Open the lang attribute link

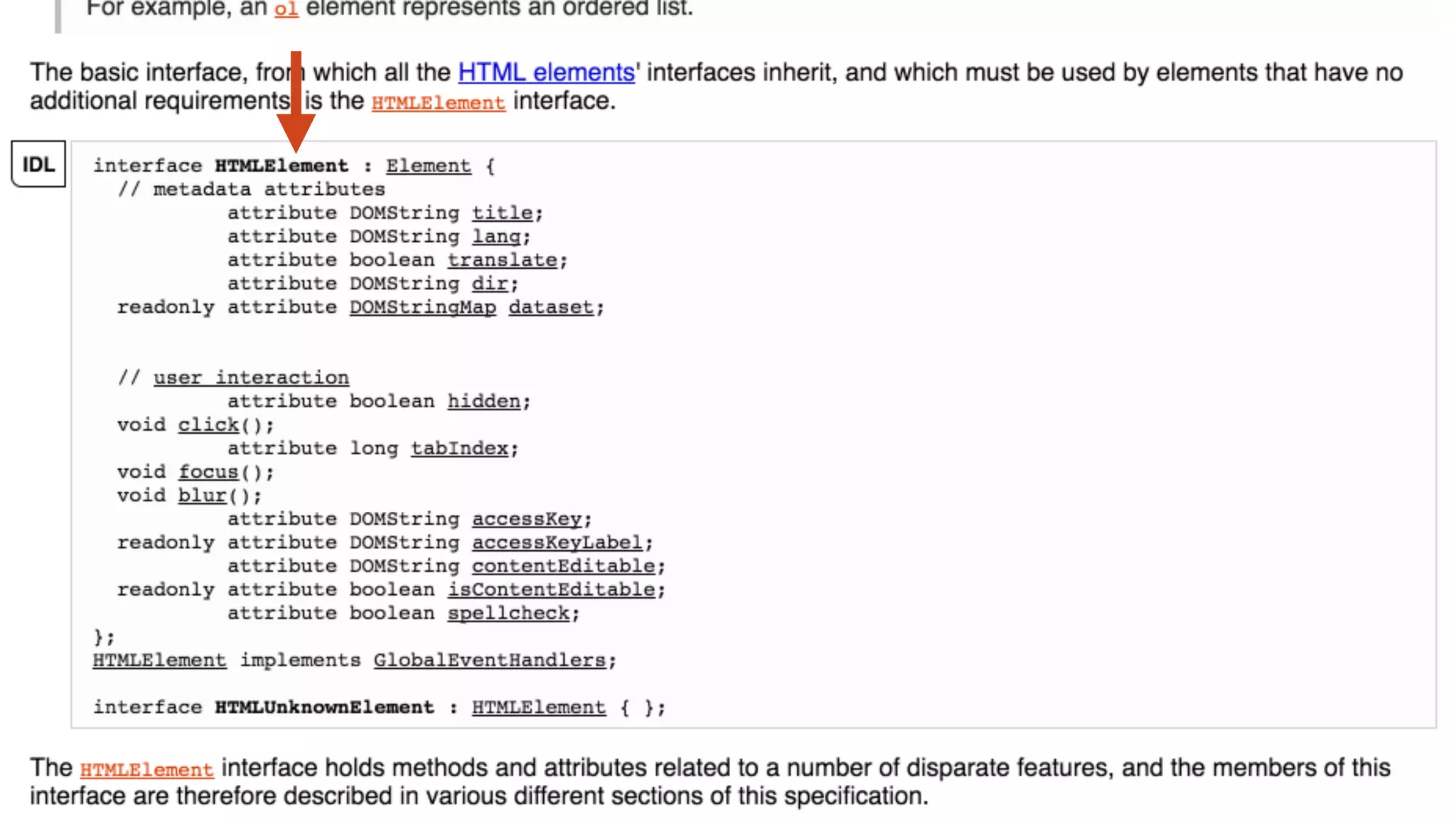(496, 236)
